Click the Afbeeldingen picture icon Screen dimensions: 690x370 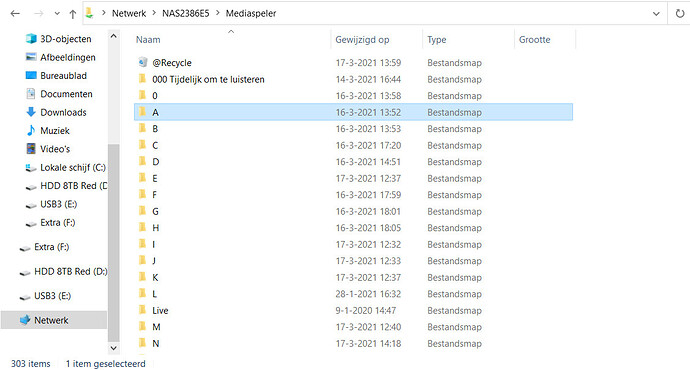pos(31,57)
